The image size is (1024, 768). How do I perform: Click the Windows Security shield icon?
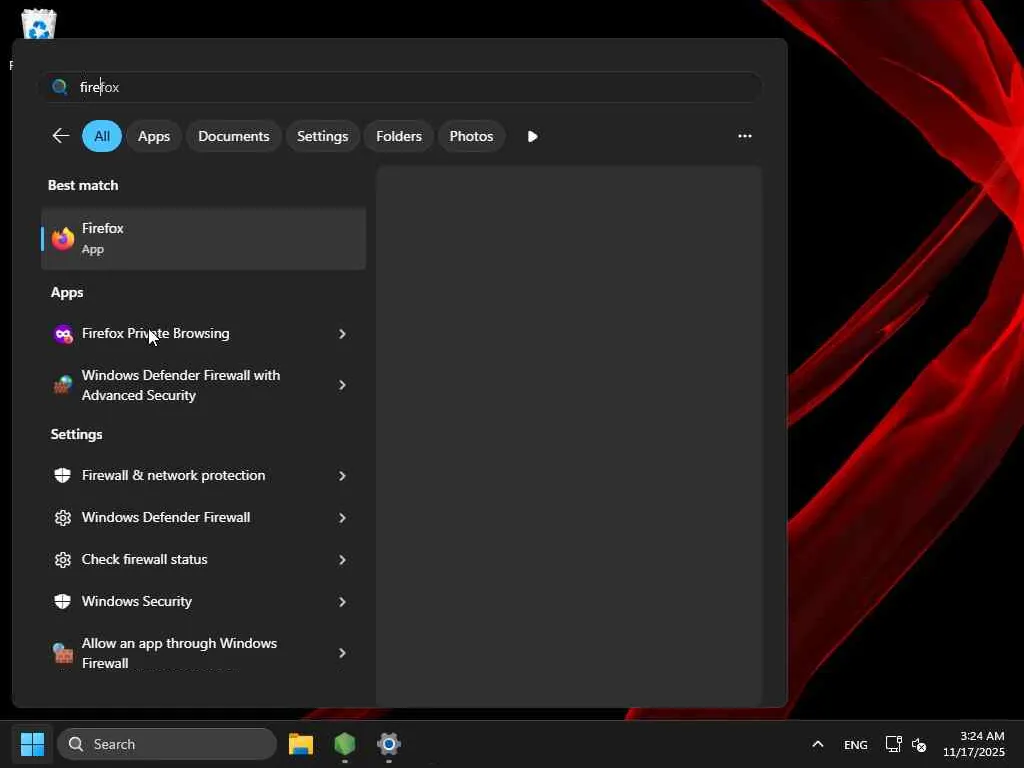coord(63,601)
